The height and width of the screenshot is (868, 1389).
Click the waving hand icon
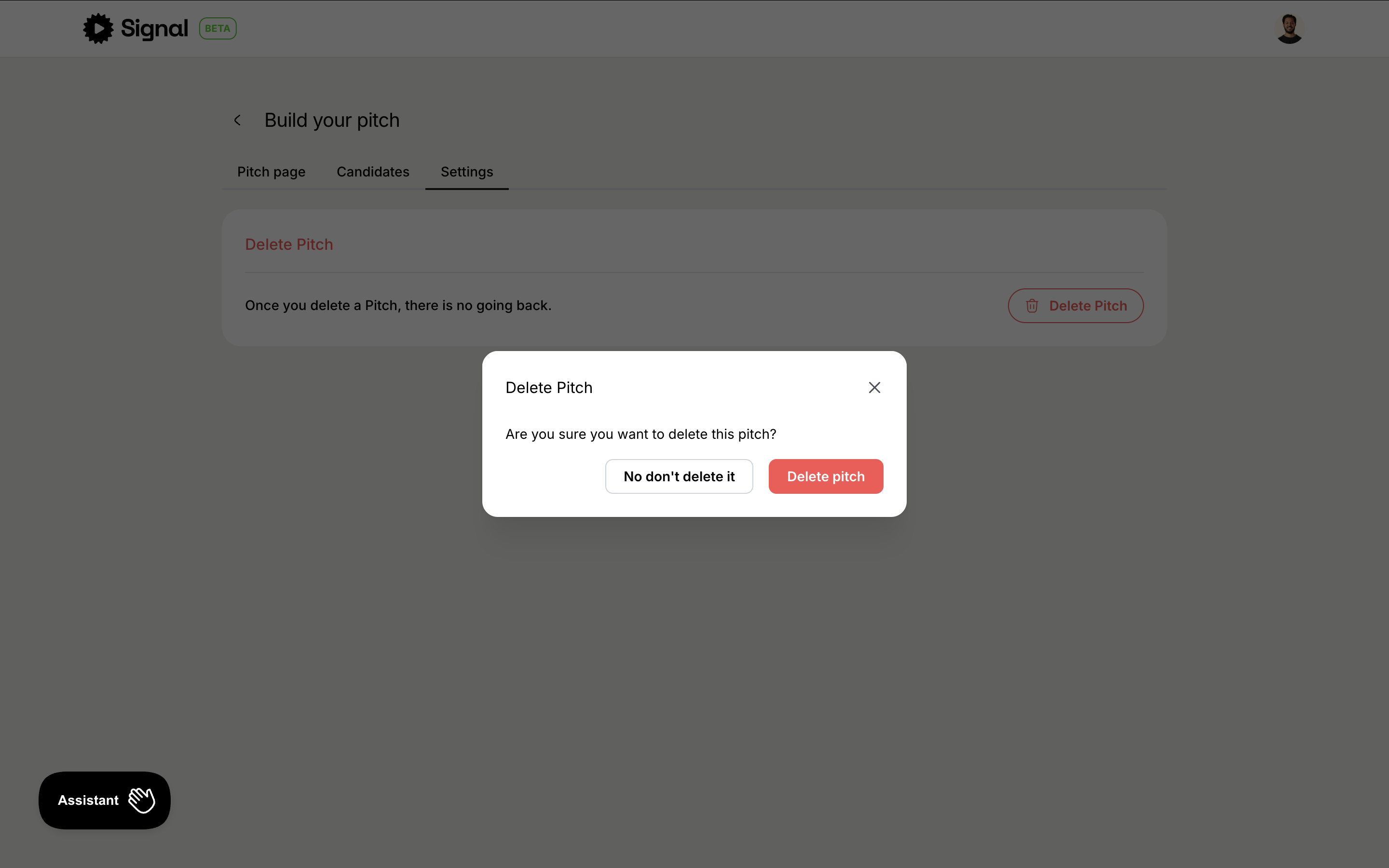pos(142,800)
